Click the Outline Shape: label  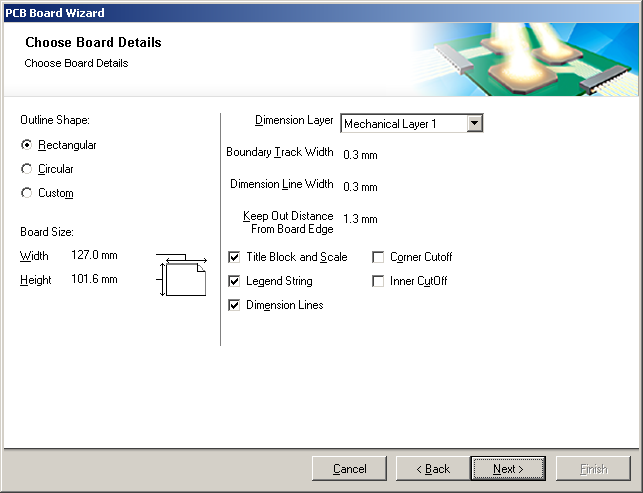(x=55, y=120)
